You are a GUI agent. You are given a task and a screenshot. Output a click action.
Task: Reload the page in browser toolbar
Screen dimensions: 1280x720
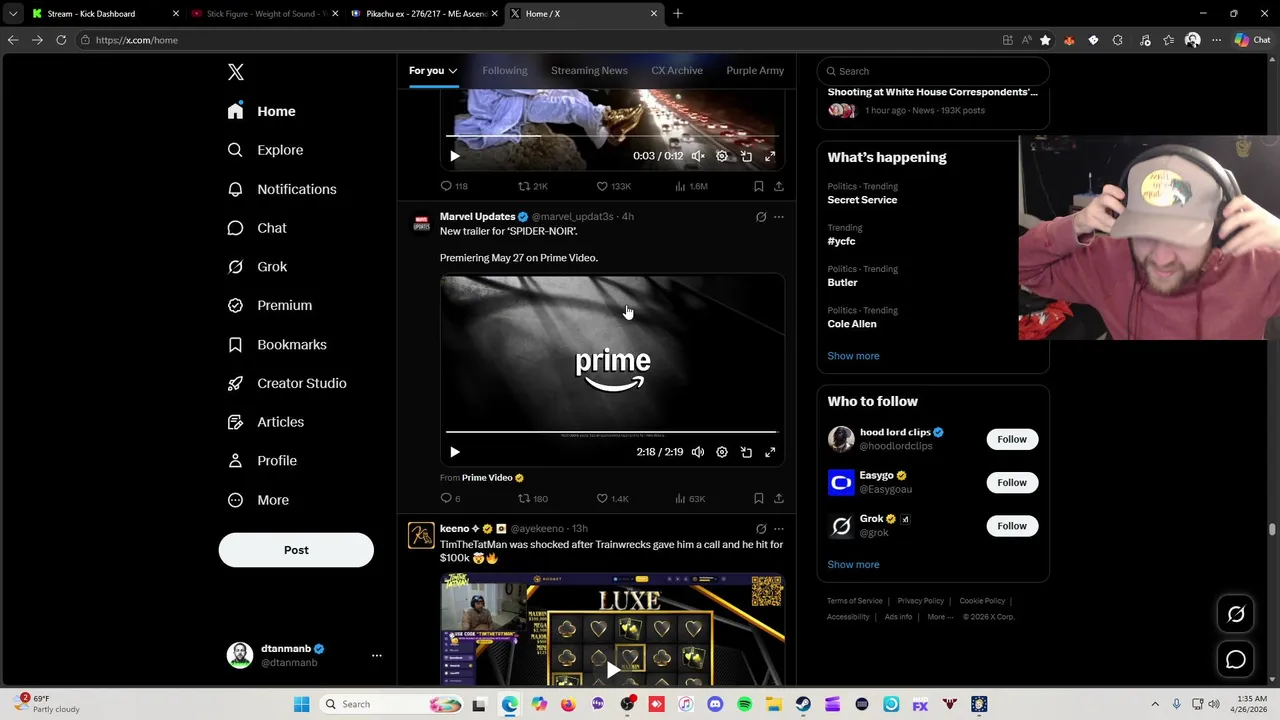(61, 40)
